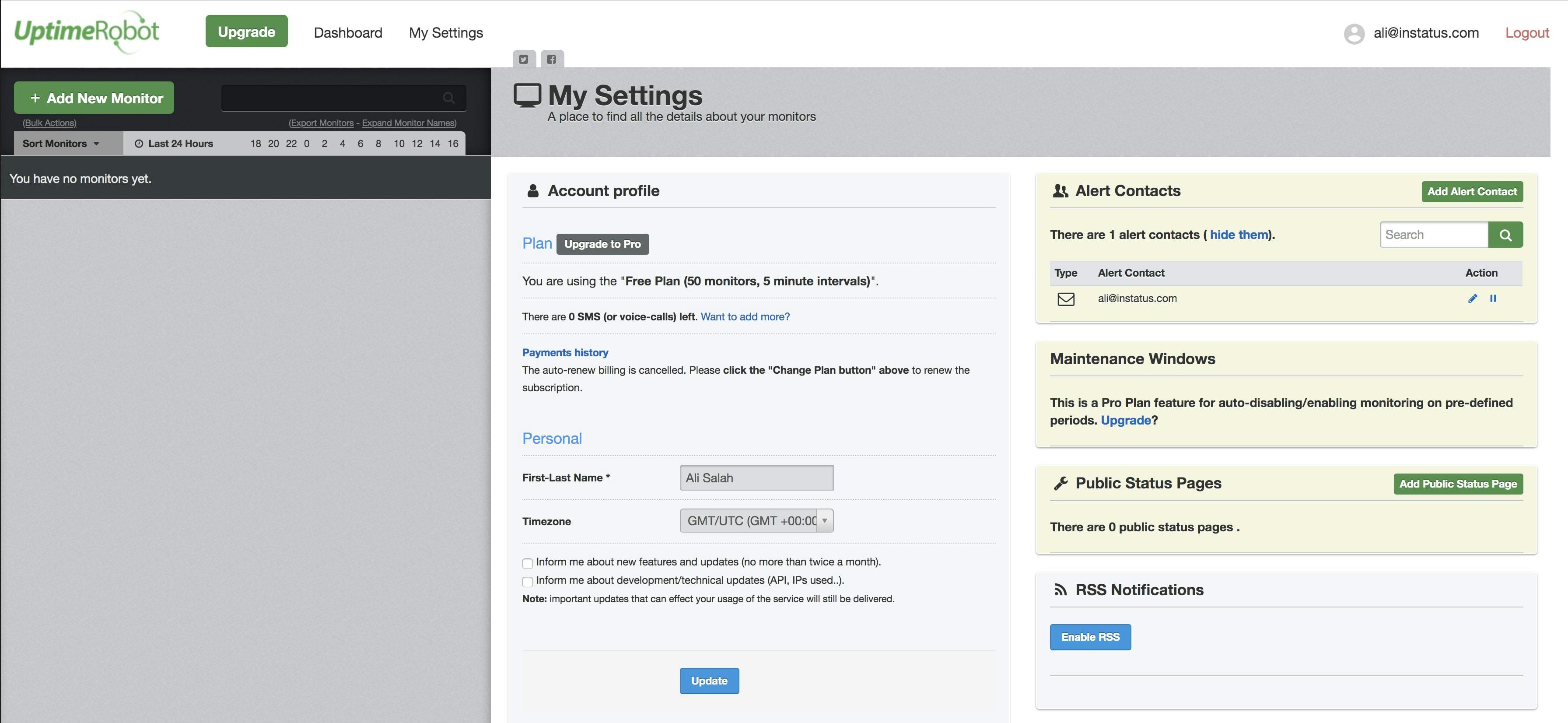Click the email alert contact icon

pos(1065,298)
